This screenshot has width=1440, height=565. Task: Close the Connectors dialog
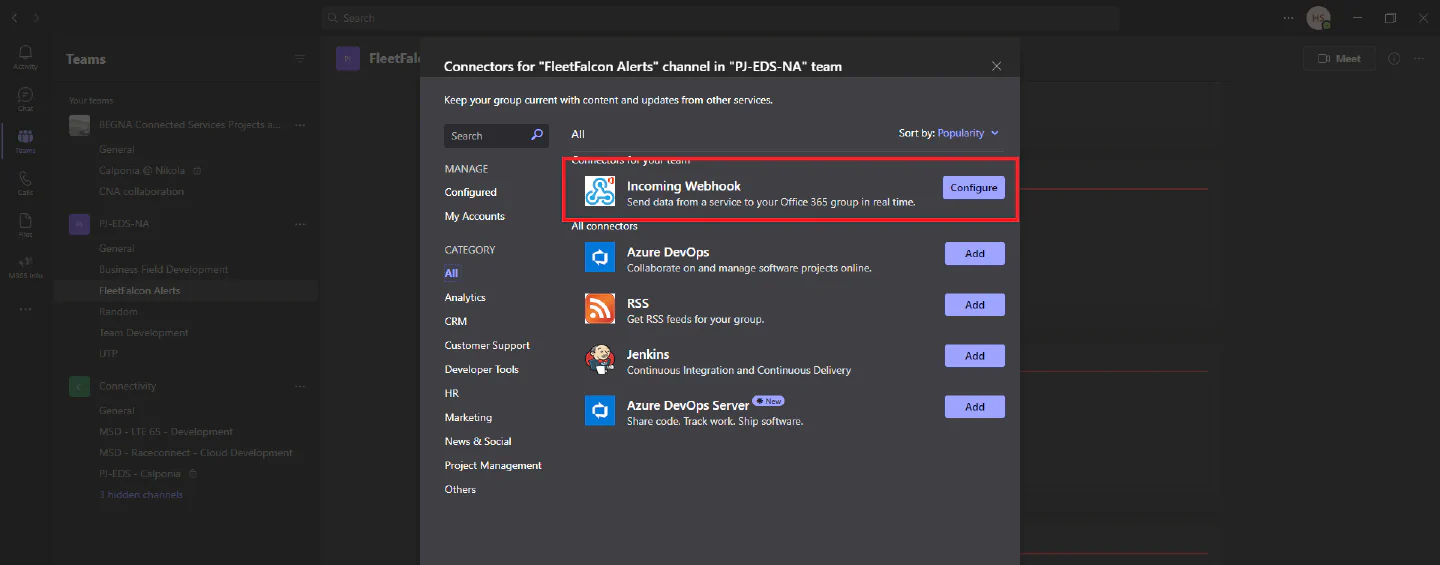coord(996,66)
